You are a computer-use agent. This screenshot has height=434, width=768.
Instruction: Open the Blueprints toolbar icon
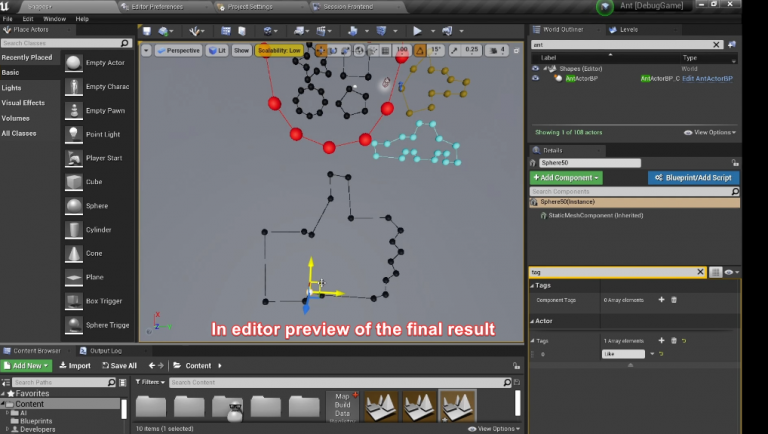pos(299,31)
